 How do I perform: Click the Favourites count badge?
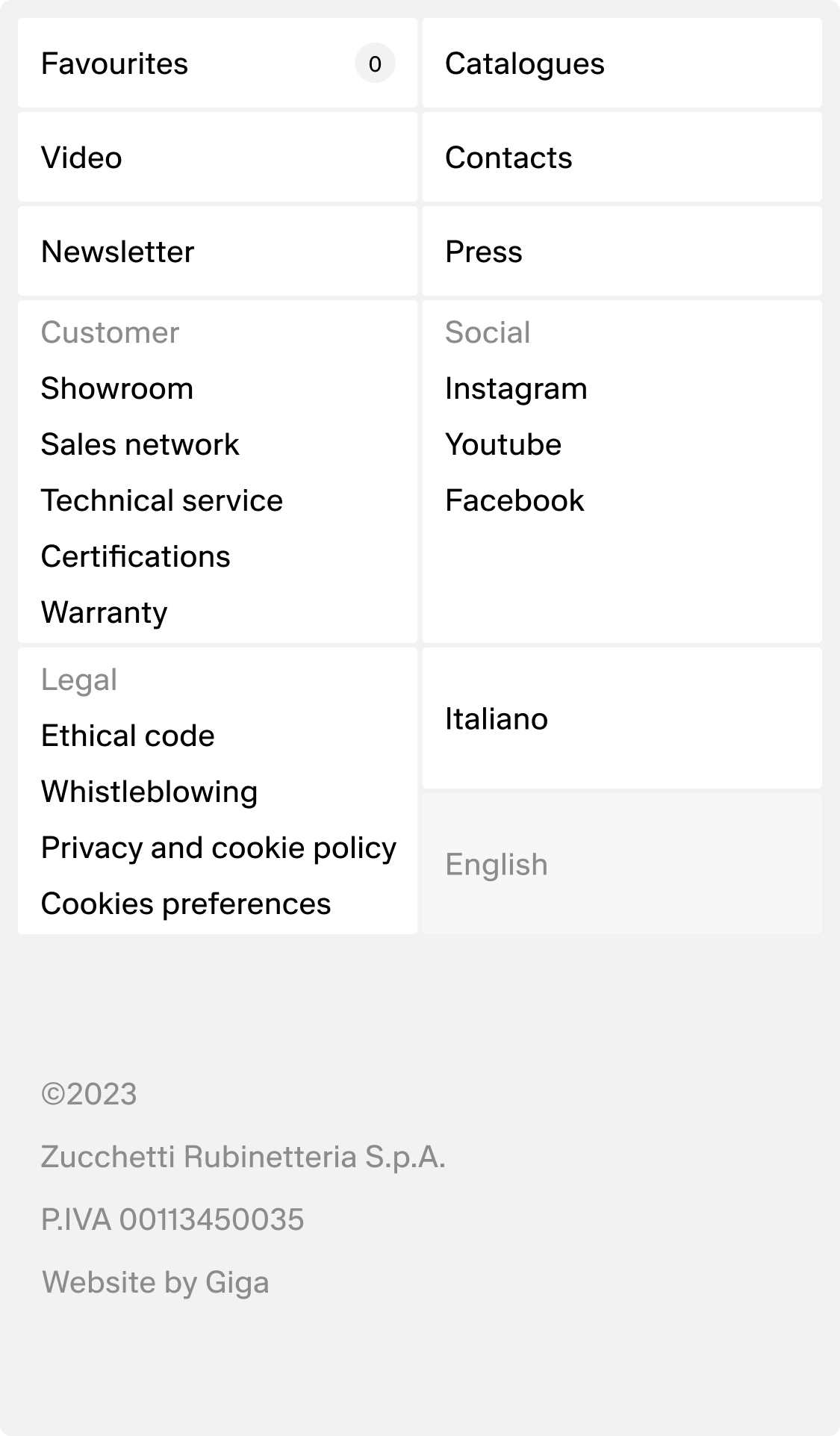(x=375, y=64)
